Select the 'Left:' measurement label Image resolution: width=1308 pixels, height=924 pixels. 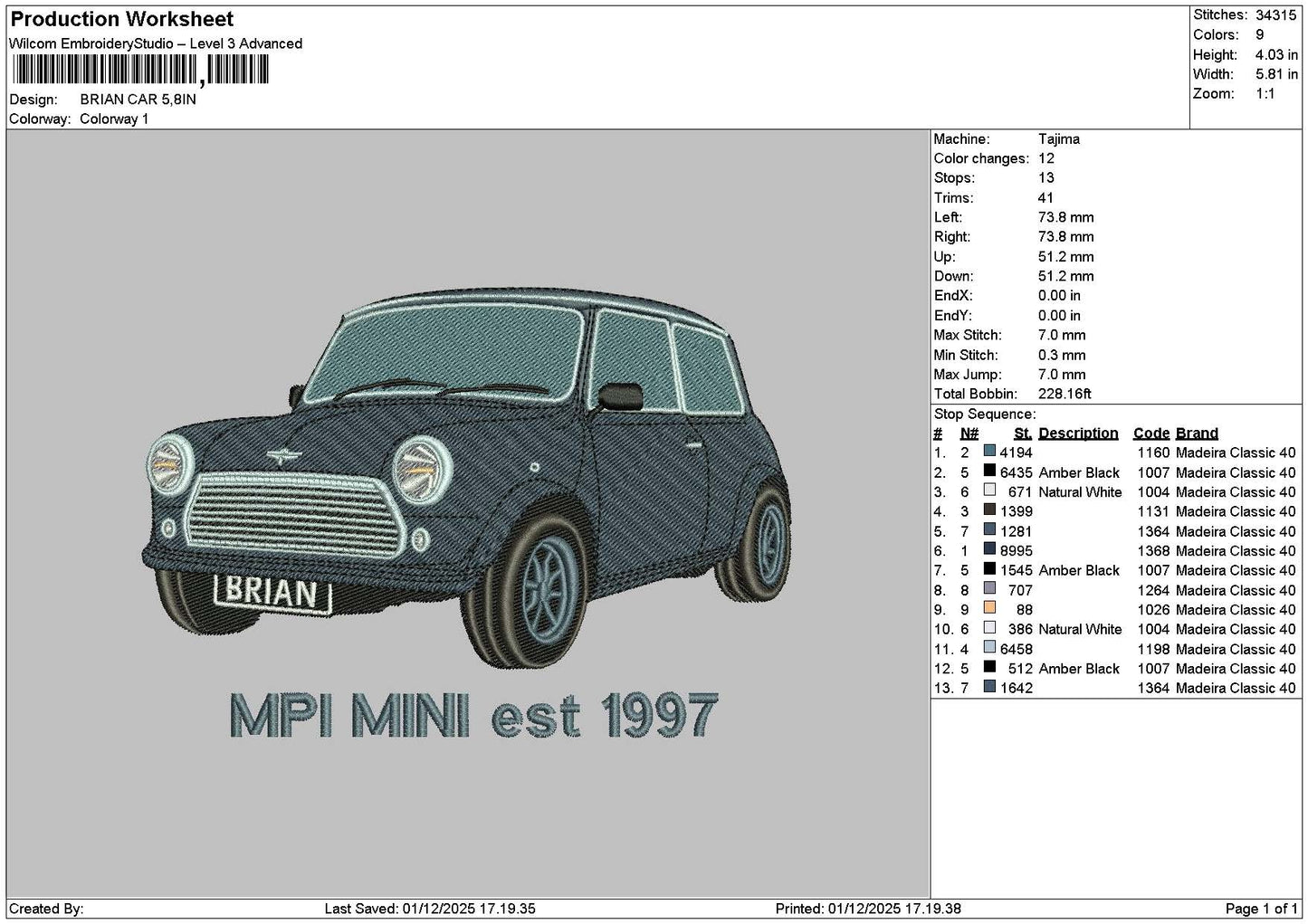948,217
